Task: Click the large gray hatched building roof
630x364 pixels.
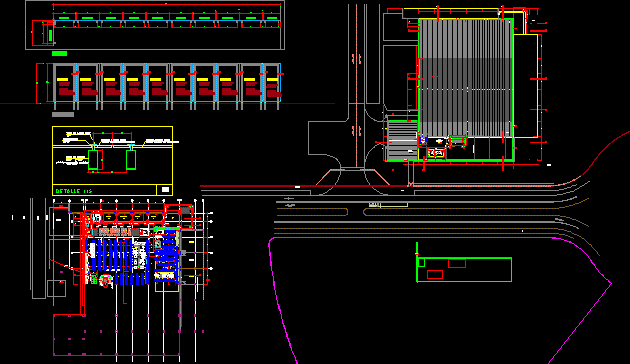Action: (x=466, y=78)
